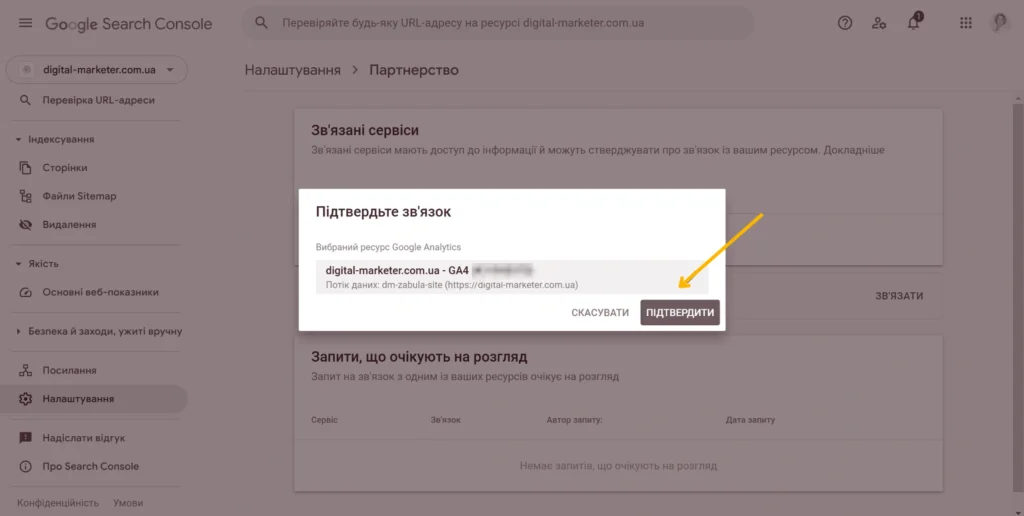
Task: Click the Посилання links icon
Action: 25,370
